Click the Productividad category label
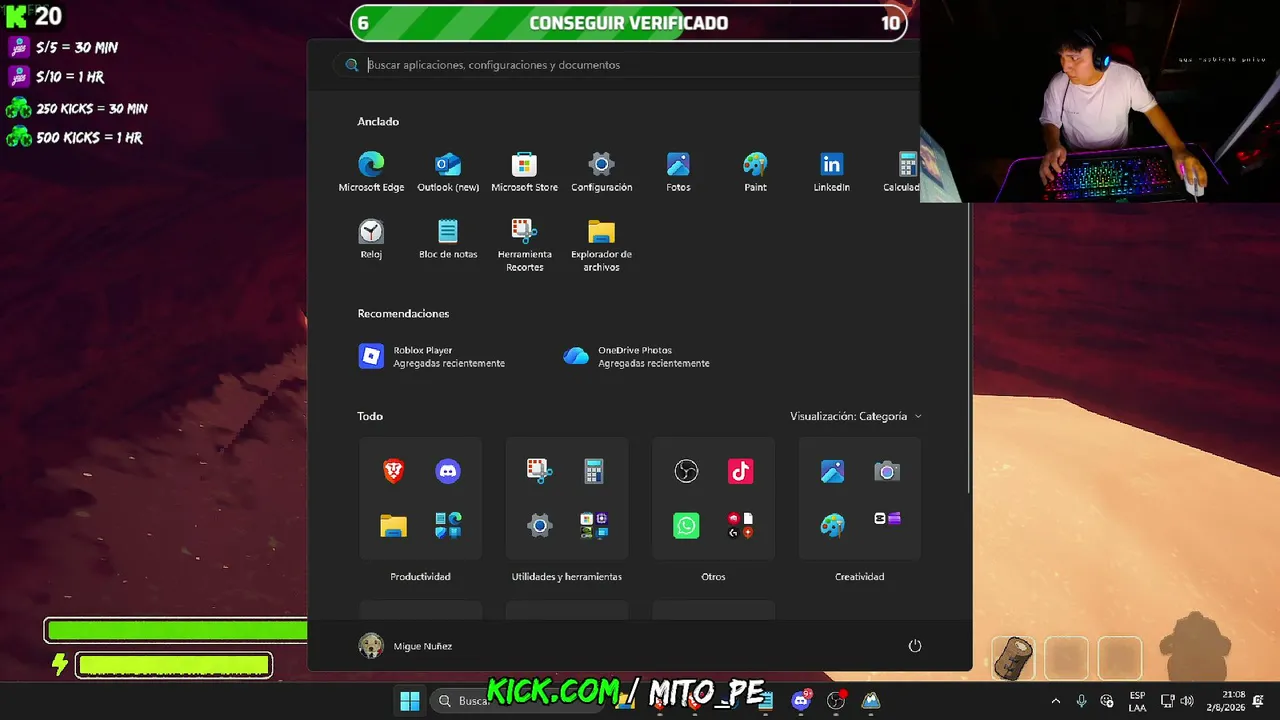Screen dimensions: 1280x720 (x=420, y=577)
